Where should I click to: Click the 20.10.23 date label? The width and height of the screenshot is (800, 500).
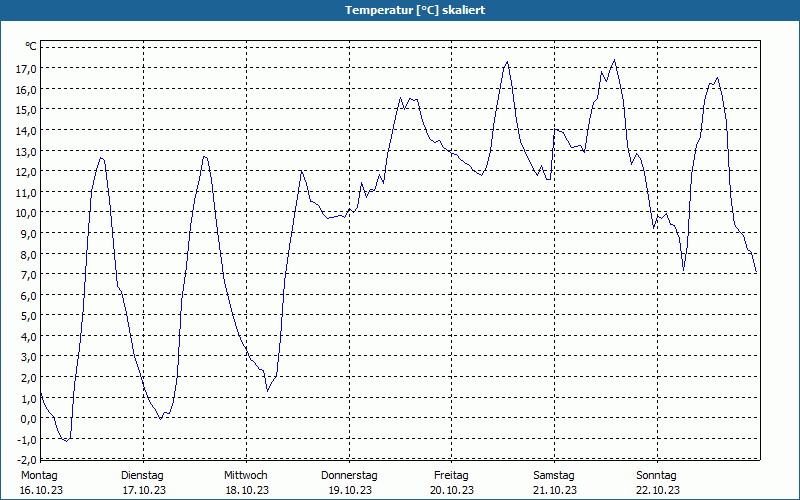453,490
